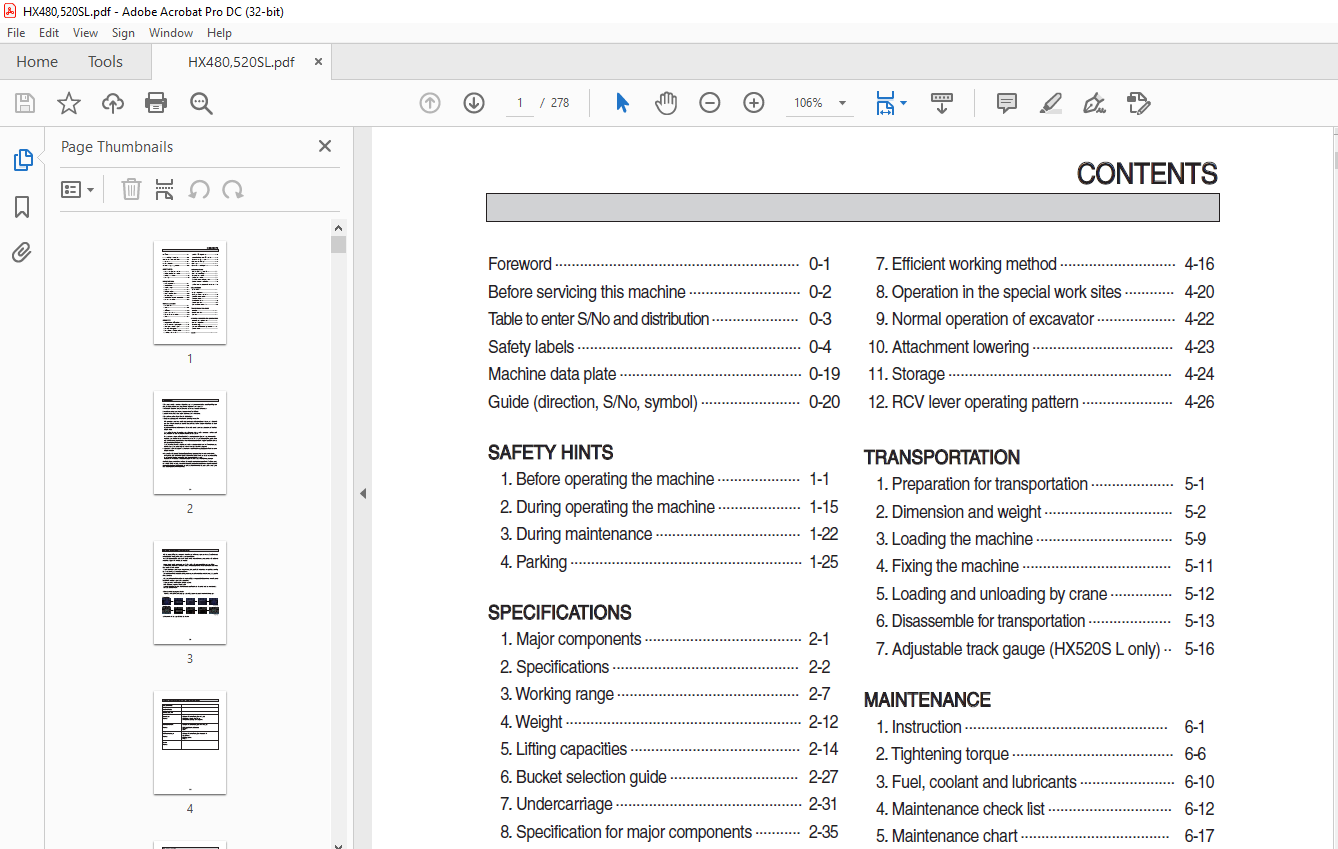Screen dimensions: 1338x849
Task: Zoom in with plus button
Action: pos(754,103)
